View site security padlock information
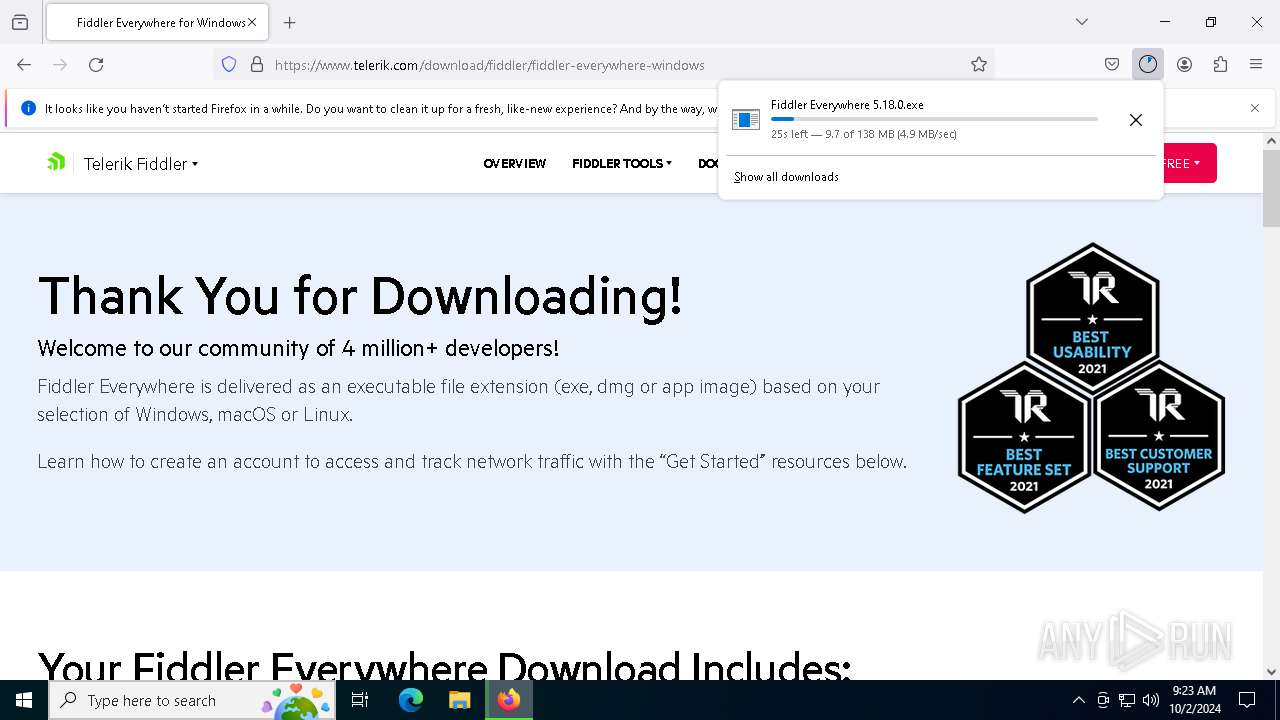 click(257, 65)
